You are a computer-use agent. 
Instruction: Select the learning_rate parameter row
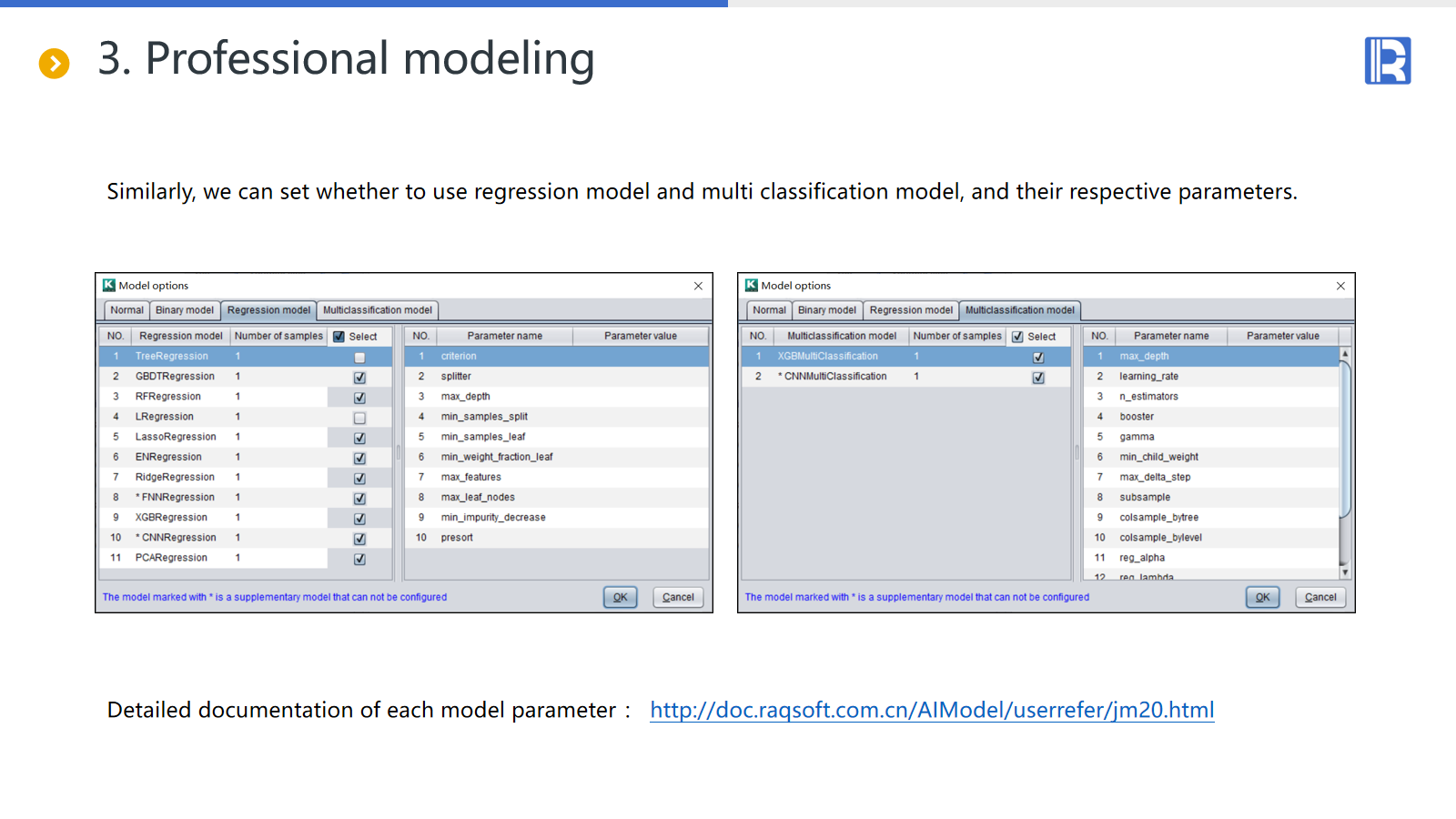[1148, 377]
